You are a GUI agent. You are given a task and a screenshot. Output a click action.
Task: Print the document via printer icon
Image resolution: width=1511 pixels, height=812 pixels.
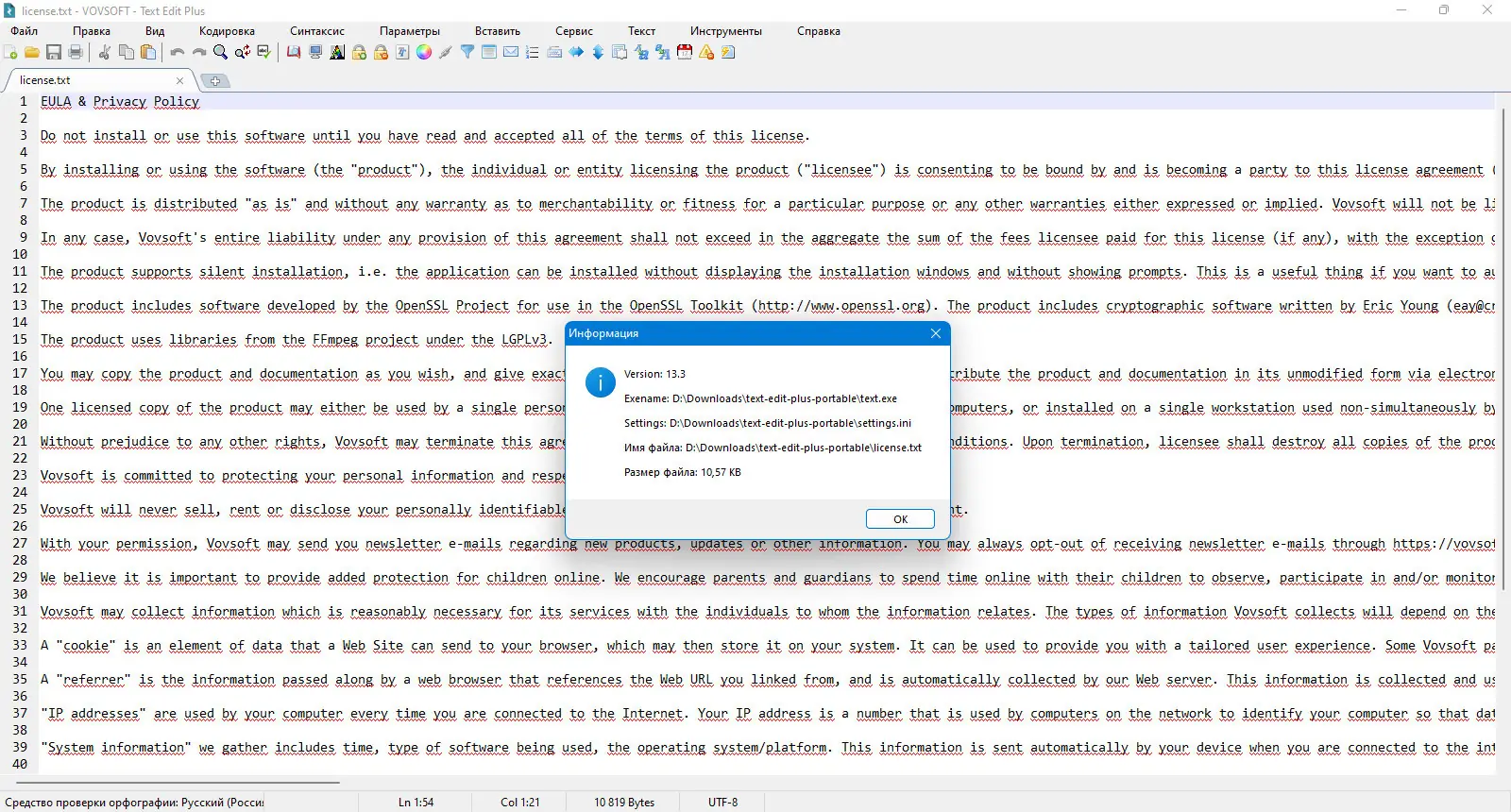(76, 52)
